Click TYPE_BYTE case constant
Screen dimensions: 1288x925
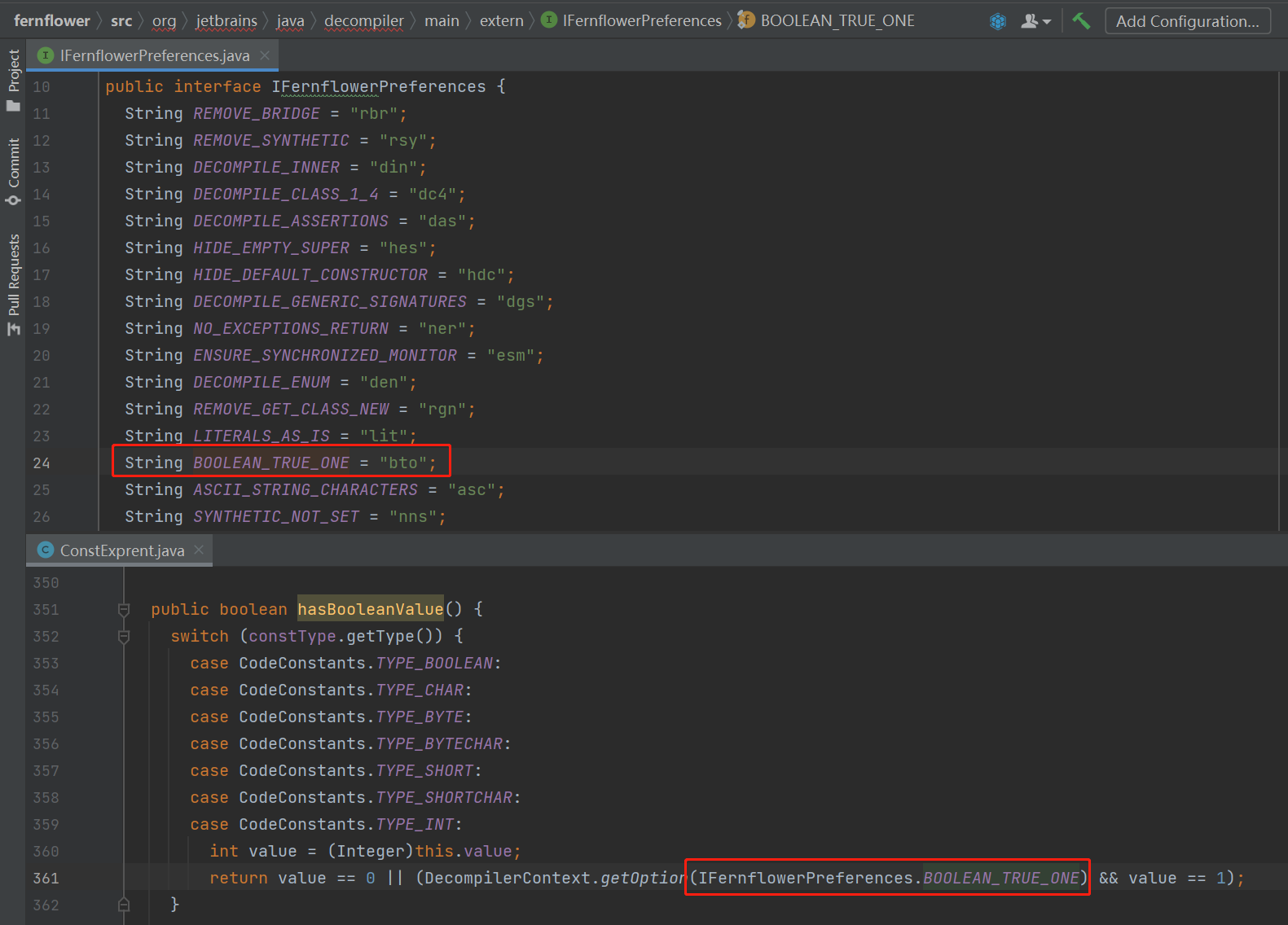[420, 717]
